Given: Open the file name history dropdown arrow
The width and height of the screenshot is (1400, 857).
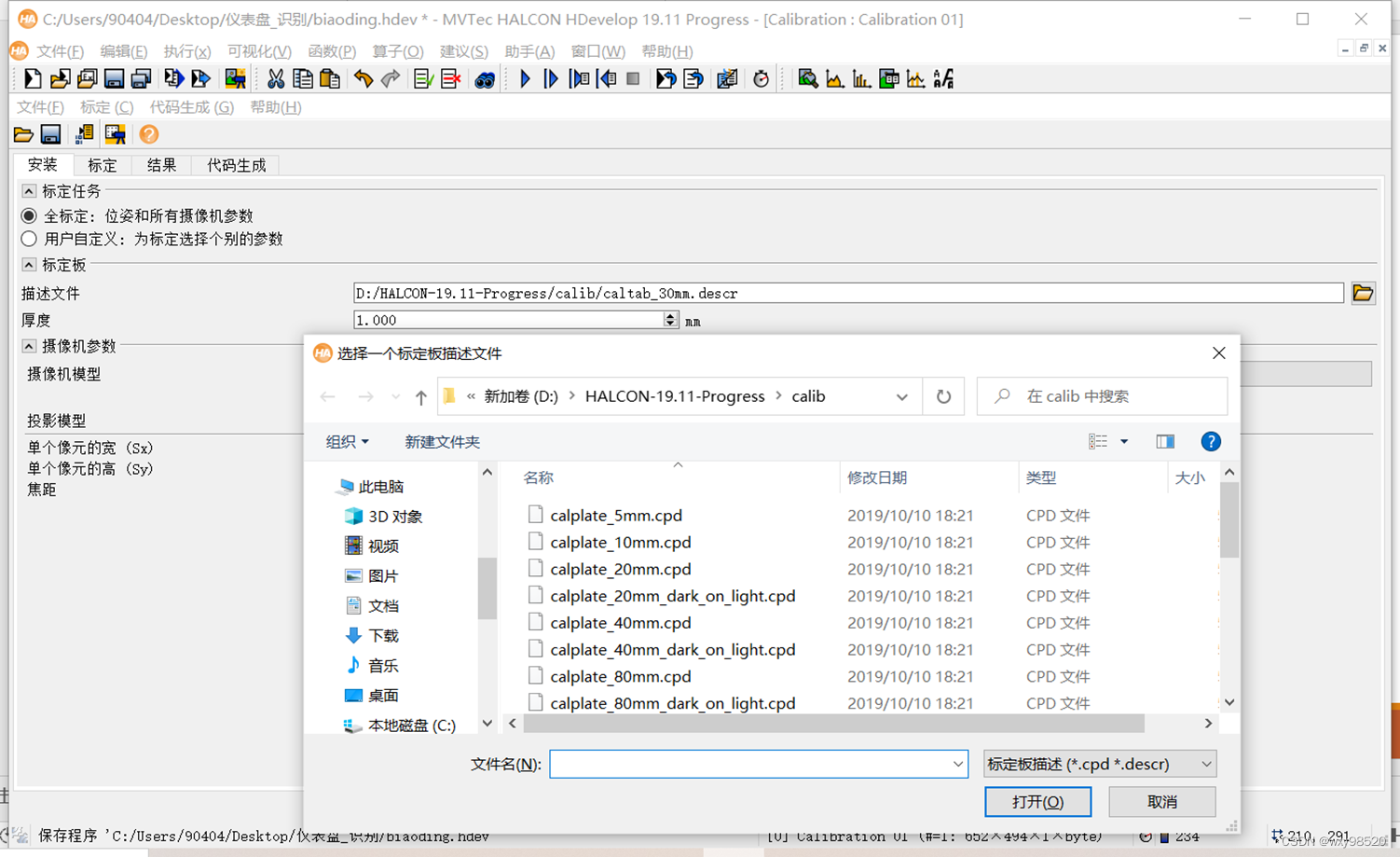Looking at the screenshot, I should (957, 764).
